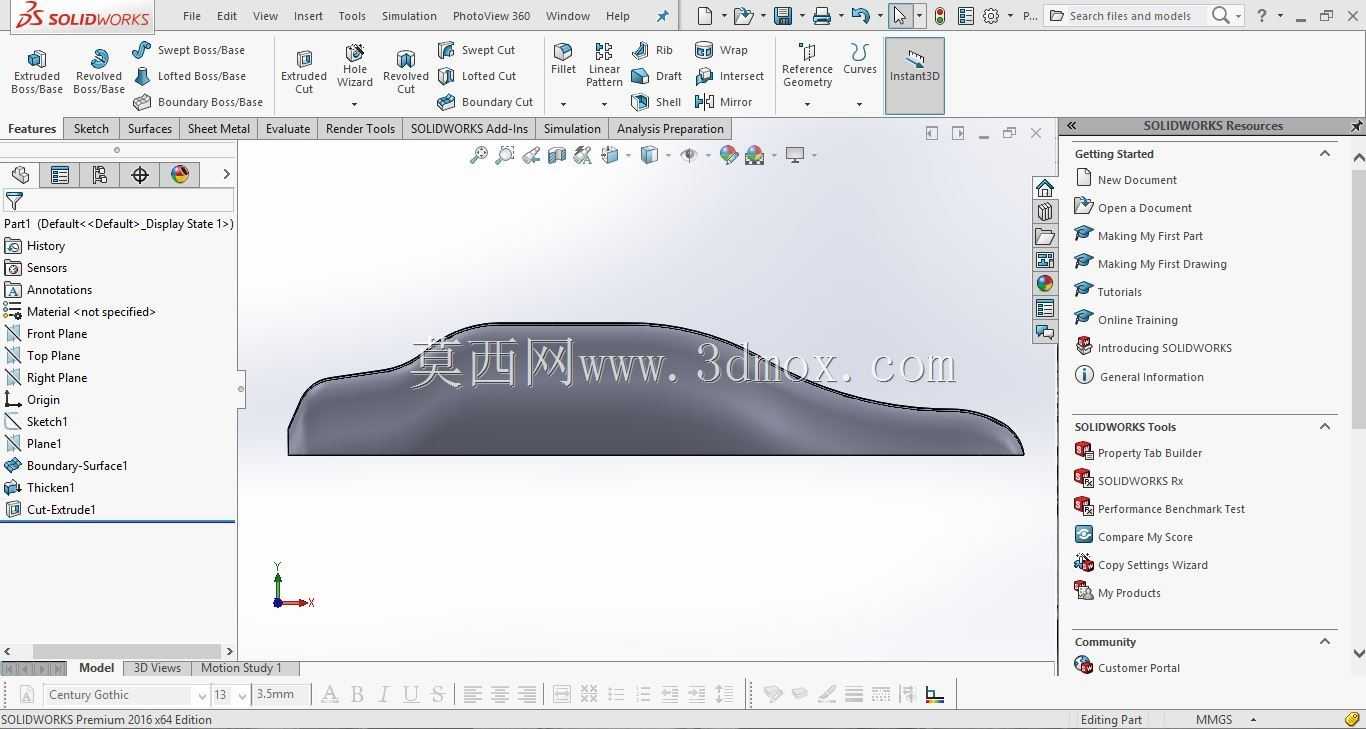Open the Appearances task pane color ball
Image resolution: width=1366 pixels, height=729 pixels.
[x=1045, y=284]
